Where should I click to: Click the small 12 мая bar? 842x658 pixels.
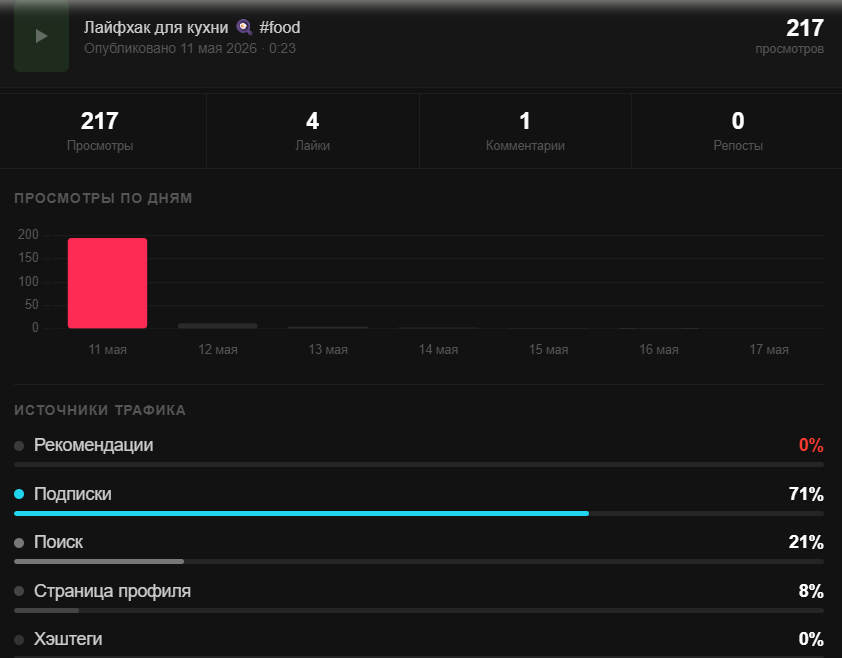217,326
